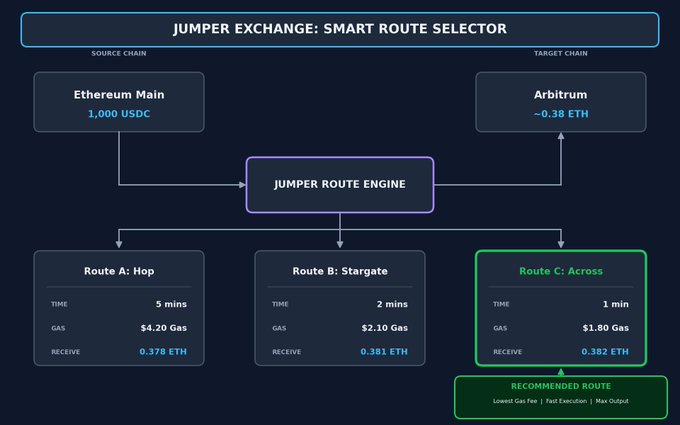Click the Jumper Route Engine box
This screenshot has height=425, width=680.
[x=340, y=185]
